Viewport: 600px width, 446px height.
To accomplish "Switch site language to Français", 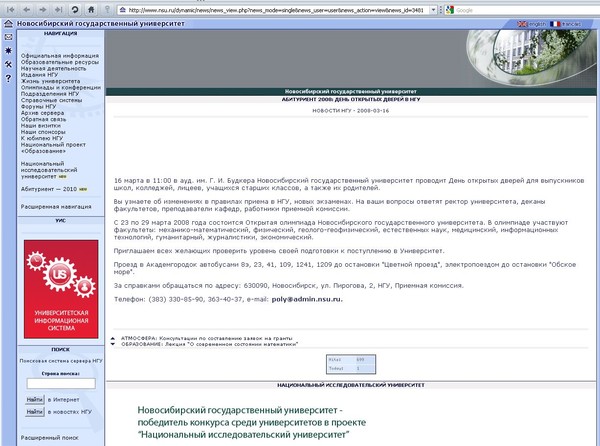I will [x=571, y=24].
